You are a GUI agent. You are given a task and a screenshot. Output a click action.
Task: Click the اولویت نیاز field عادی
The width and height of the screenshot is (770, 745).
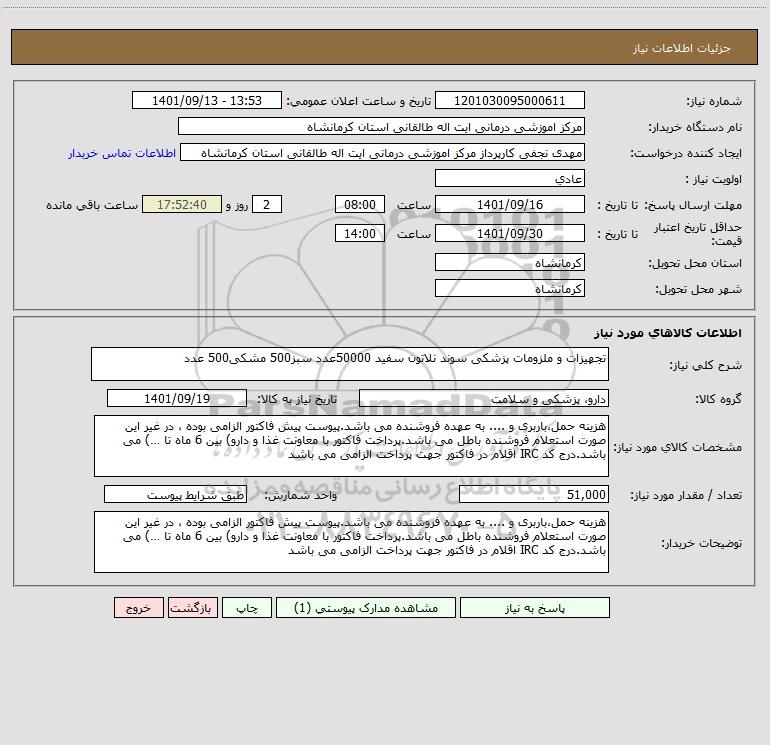(x=510, y=179)
